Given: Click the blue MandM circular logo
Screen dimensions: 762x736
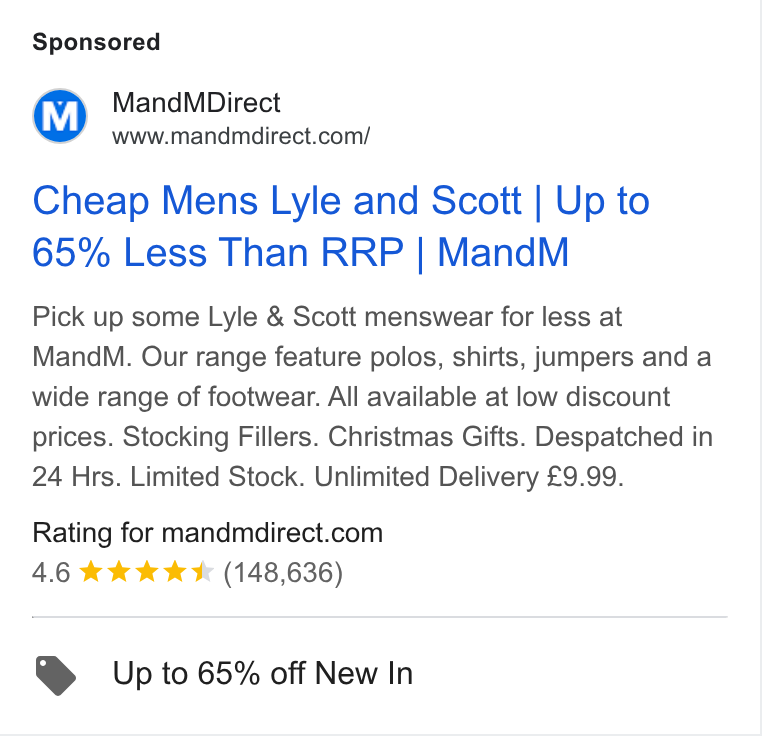Looking at the screenshot, I should [60, 116].
